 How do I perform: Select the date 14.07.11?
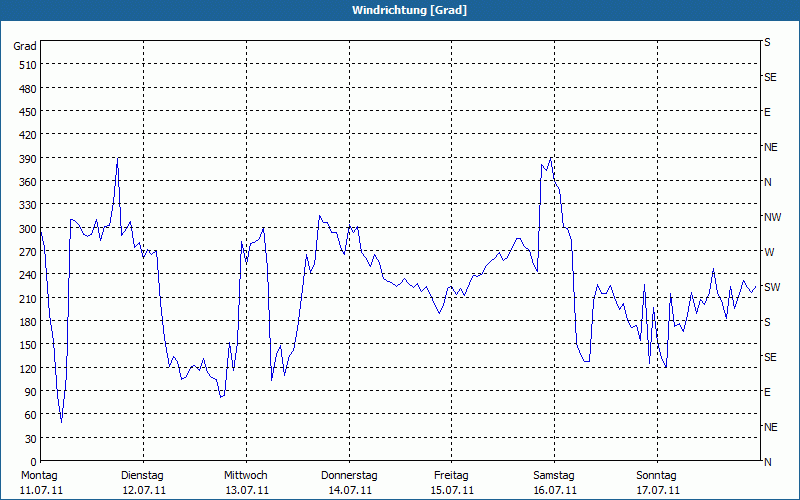point(349,491)
